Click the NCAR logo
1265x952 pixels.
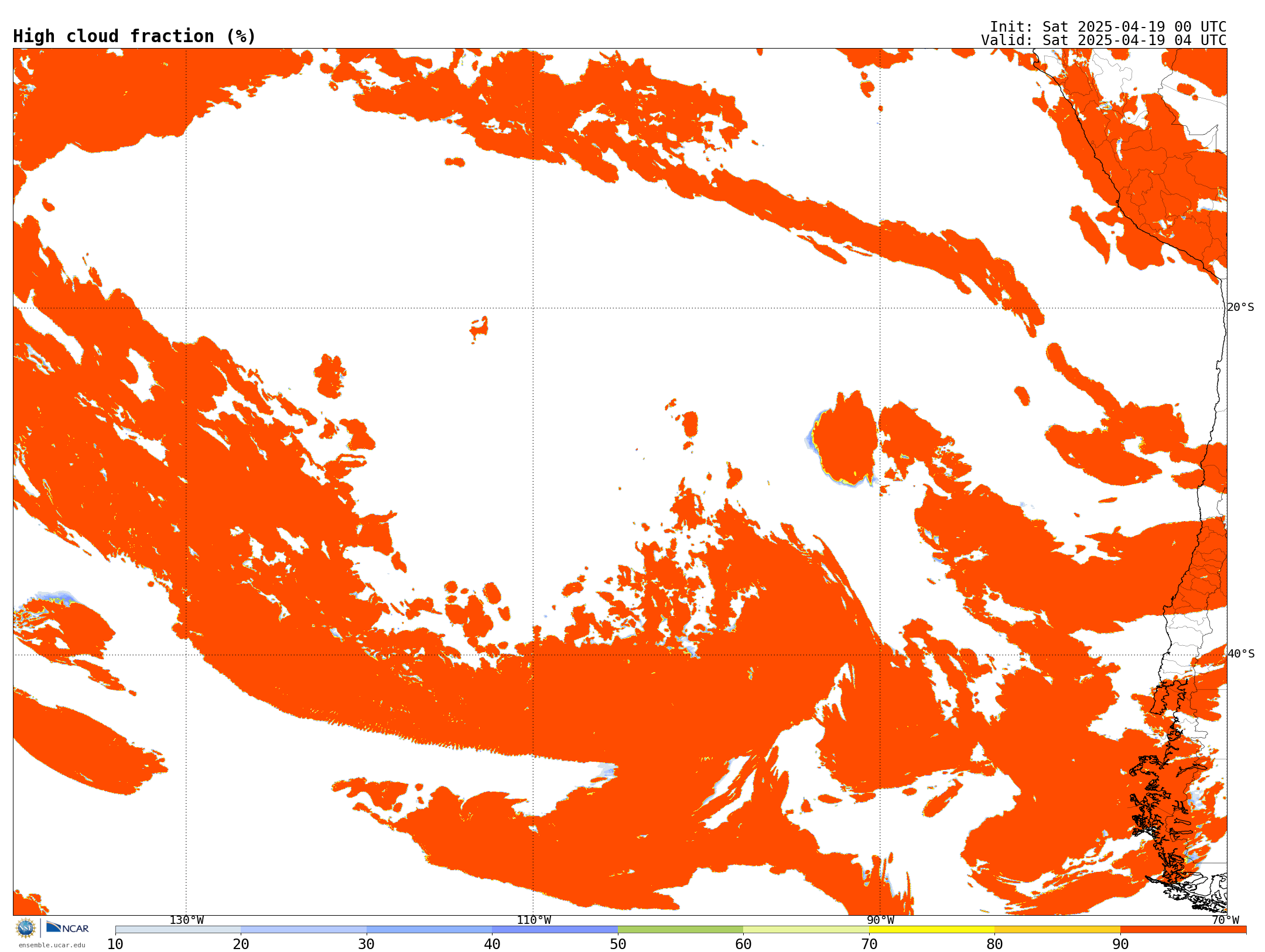point(67,928)
